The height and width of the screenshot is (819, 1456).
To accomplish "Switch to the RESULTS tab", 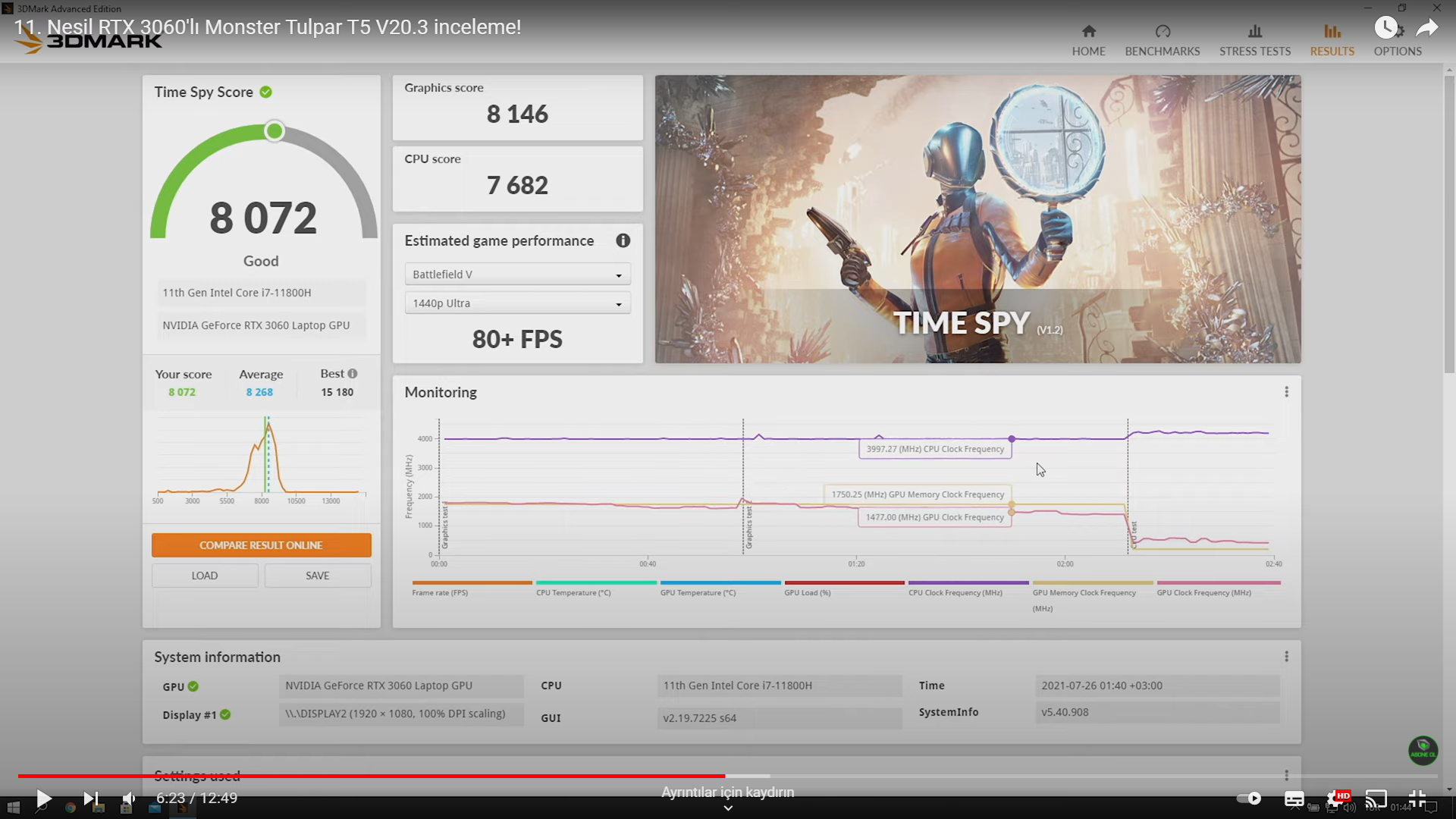I will pos(1332,40).
